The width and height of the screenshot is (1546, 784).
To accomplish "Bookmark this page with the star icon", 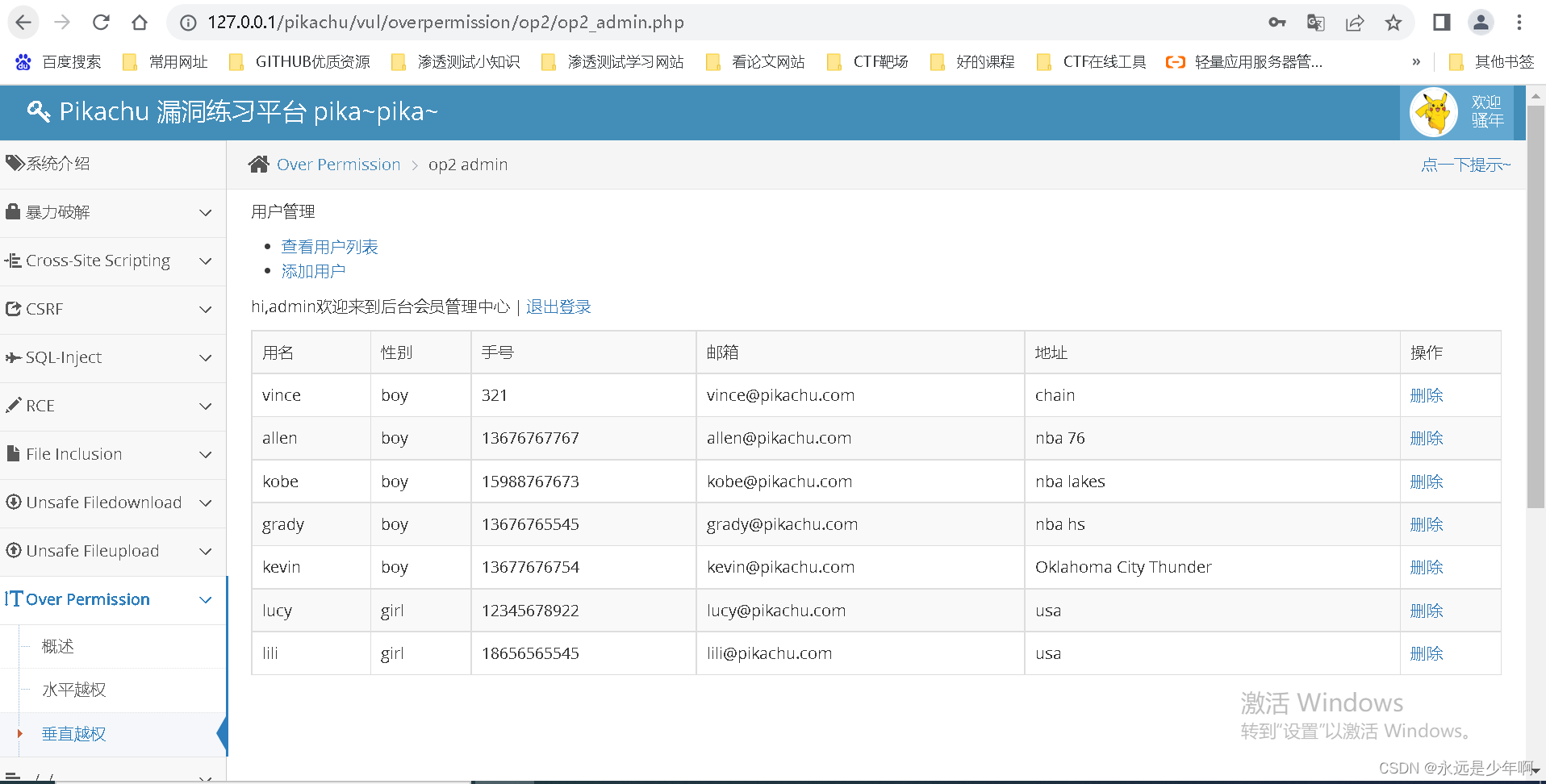I will pyautogui.click(x=1393, y=23).
